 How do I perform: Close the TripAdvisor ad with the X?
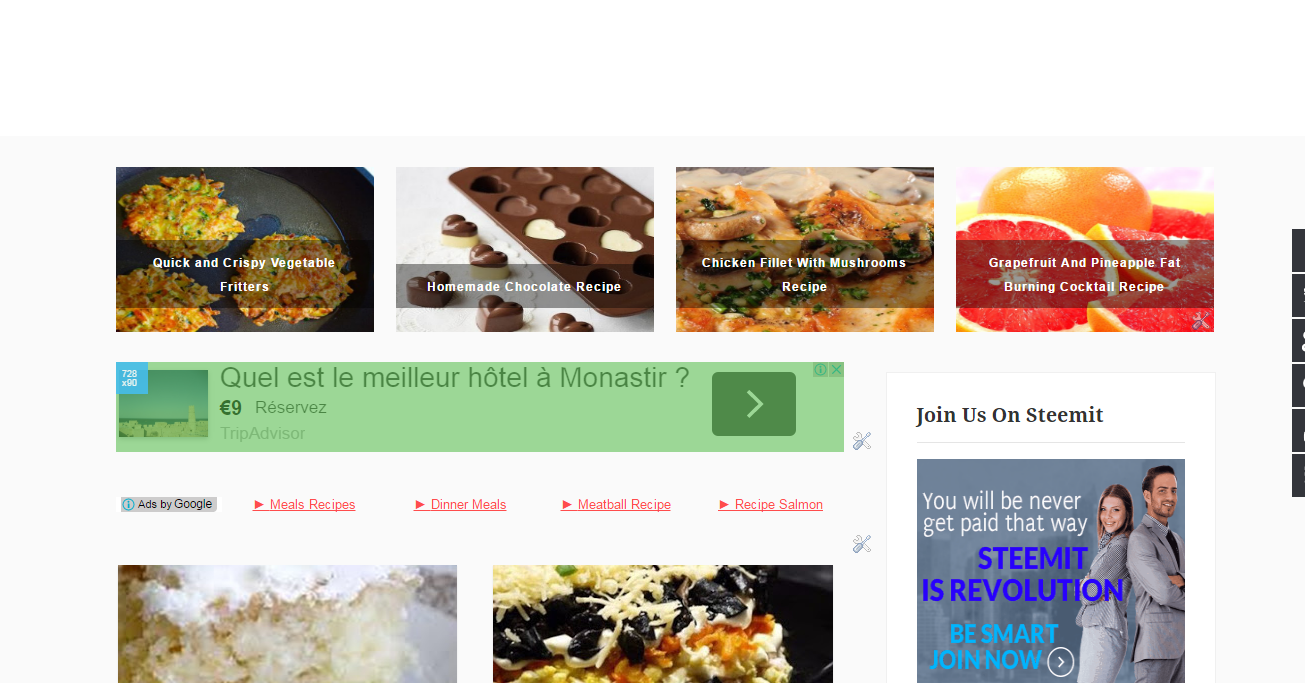coord(836,369)
